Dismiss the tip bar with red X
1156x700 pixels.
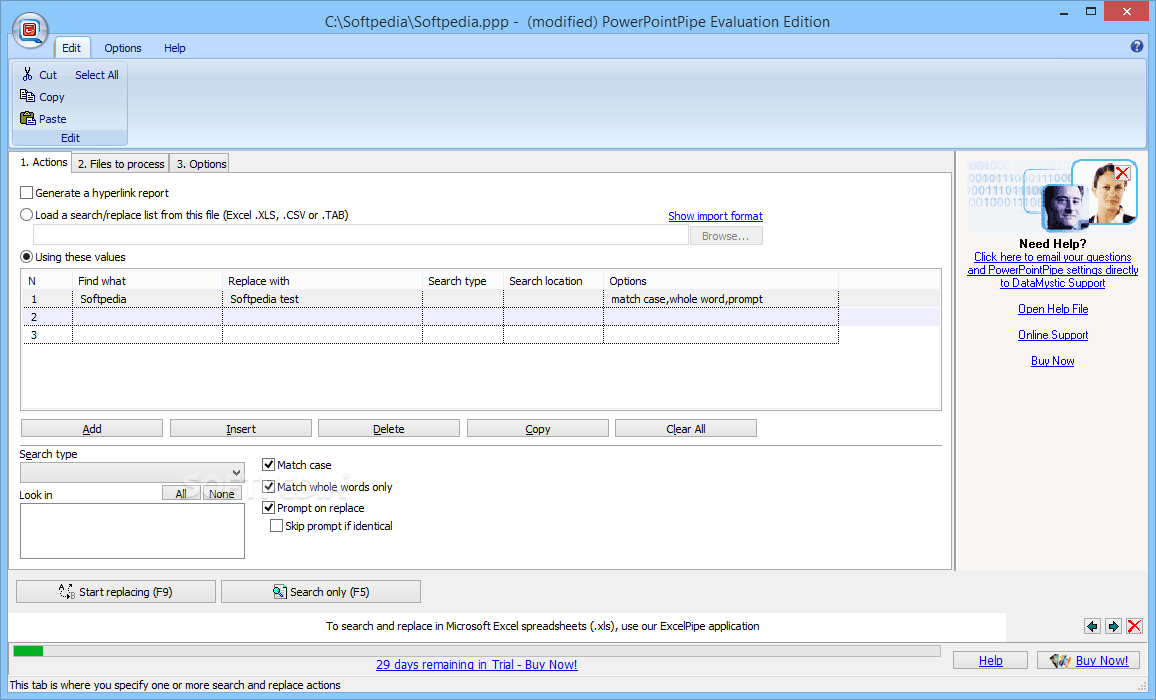(1135, 626)
